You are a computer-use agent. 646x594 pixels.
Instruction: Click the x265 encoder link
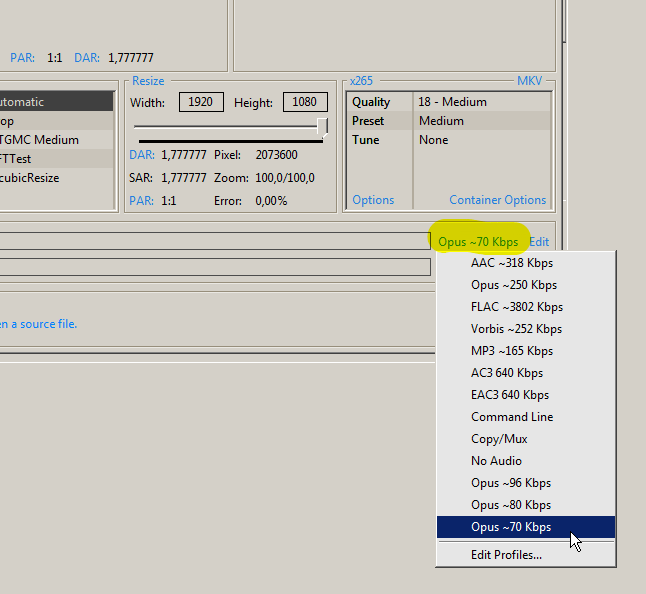coord(361,81)
